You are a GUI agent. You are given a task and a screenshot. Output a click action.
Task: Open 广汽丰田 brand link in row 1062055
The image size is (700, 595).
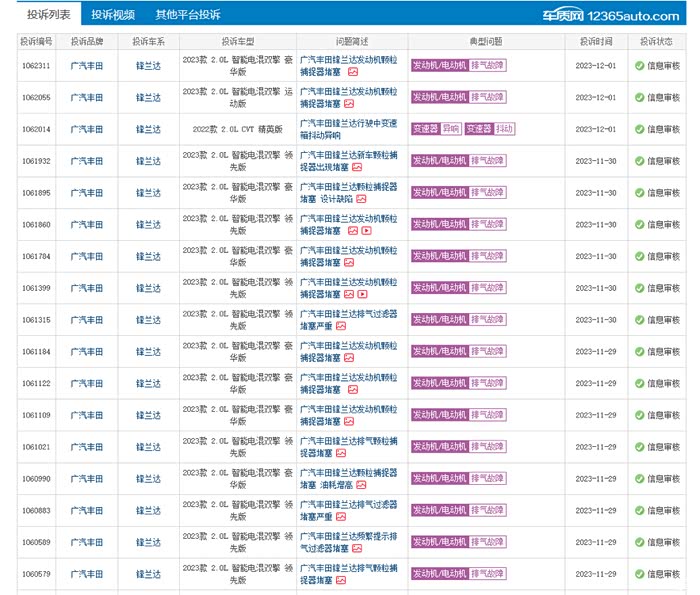pyautogui.click(x=87, y=98)
